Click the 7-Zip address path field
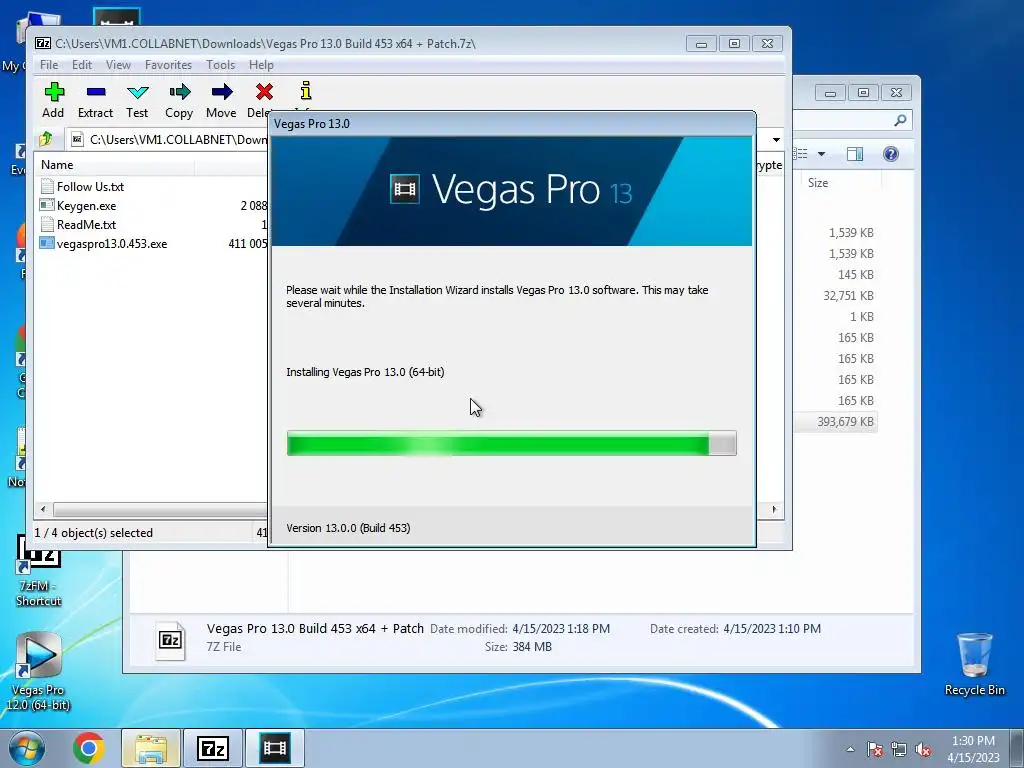Viewport: 1024px width, 768px height. (176, 139)
